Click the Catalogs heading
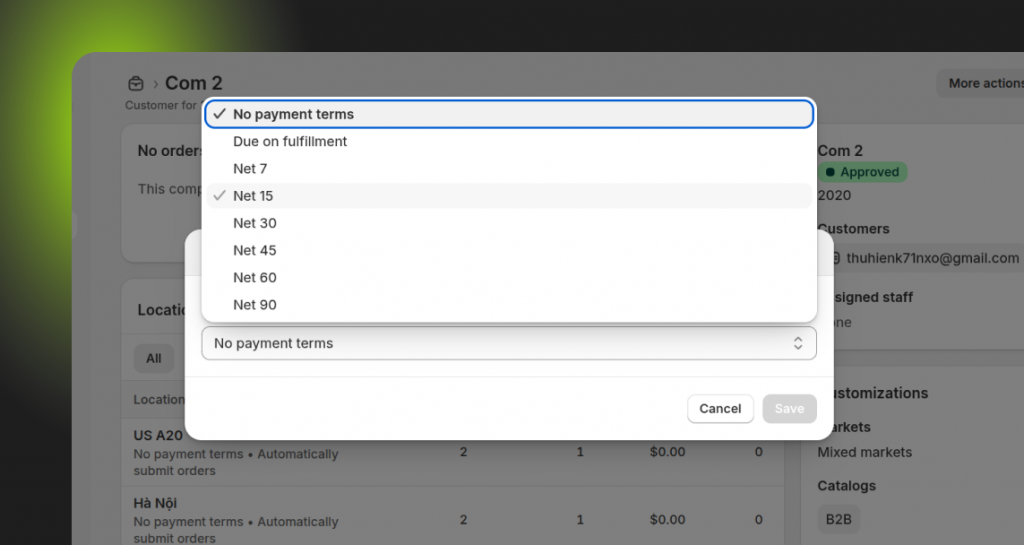 (846, 486)
